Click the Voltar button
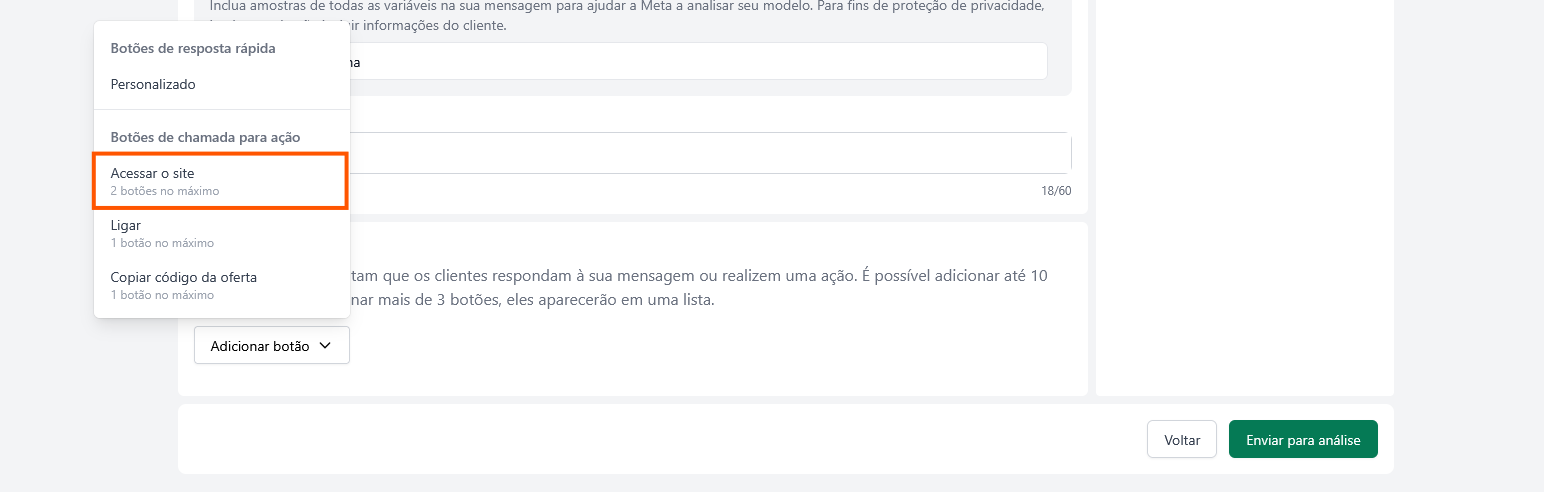 (x=1181, y=440)
